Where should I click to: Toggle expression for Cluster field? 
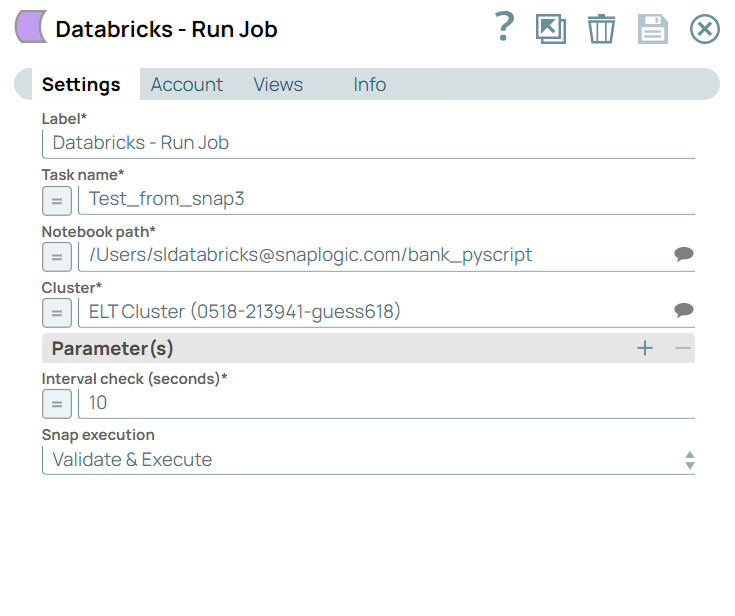coord(57,312)
